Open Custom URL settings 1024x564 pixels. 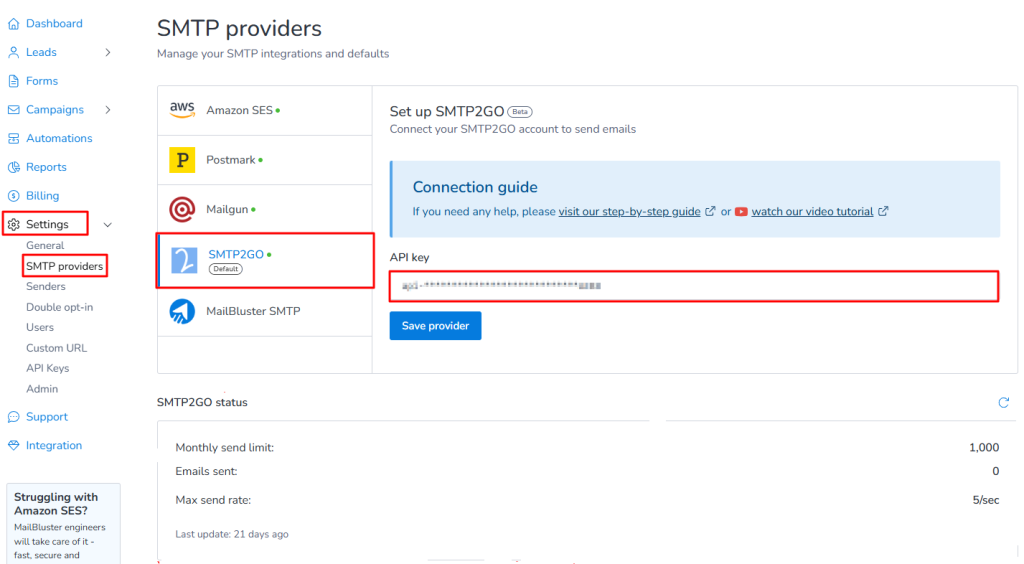(x=56, y=349)
